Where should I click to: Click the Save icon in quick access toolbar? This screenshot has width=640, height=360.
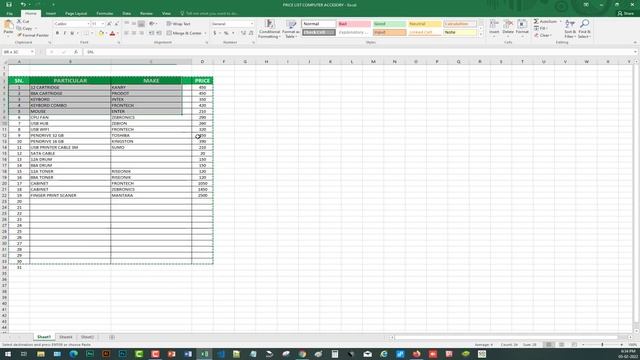tap(9, 4)
